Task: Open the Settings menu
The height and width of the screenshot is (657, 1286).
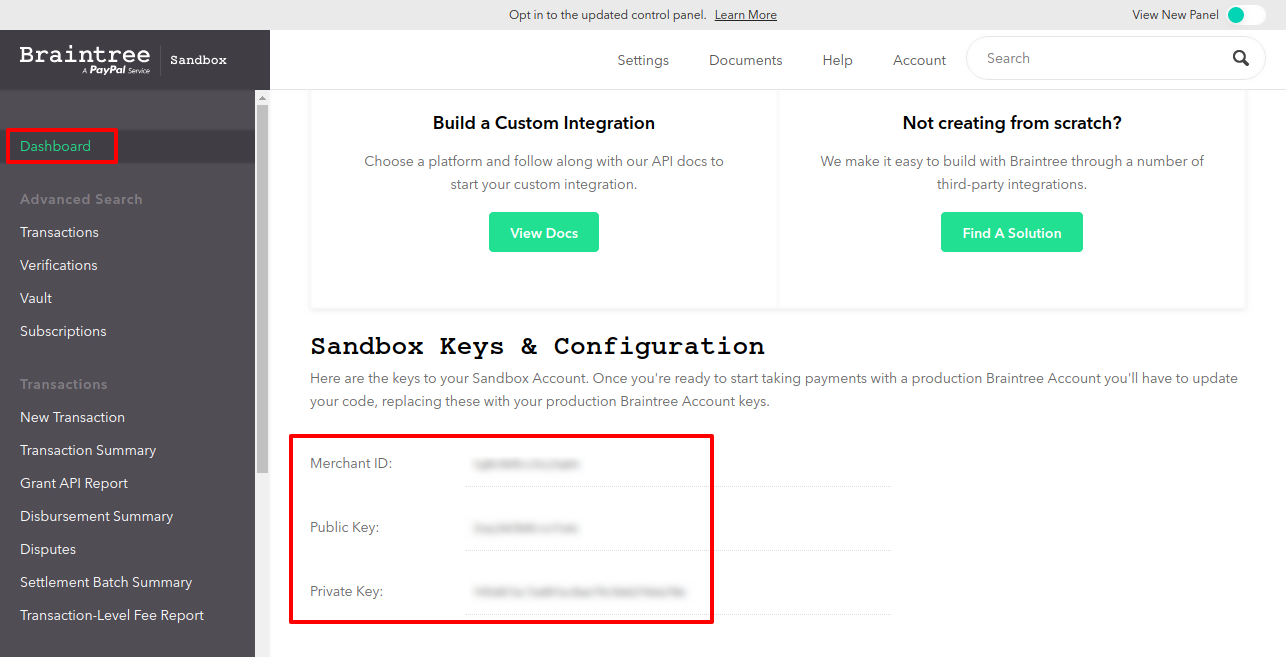Action: 643,60
